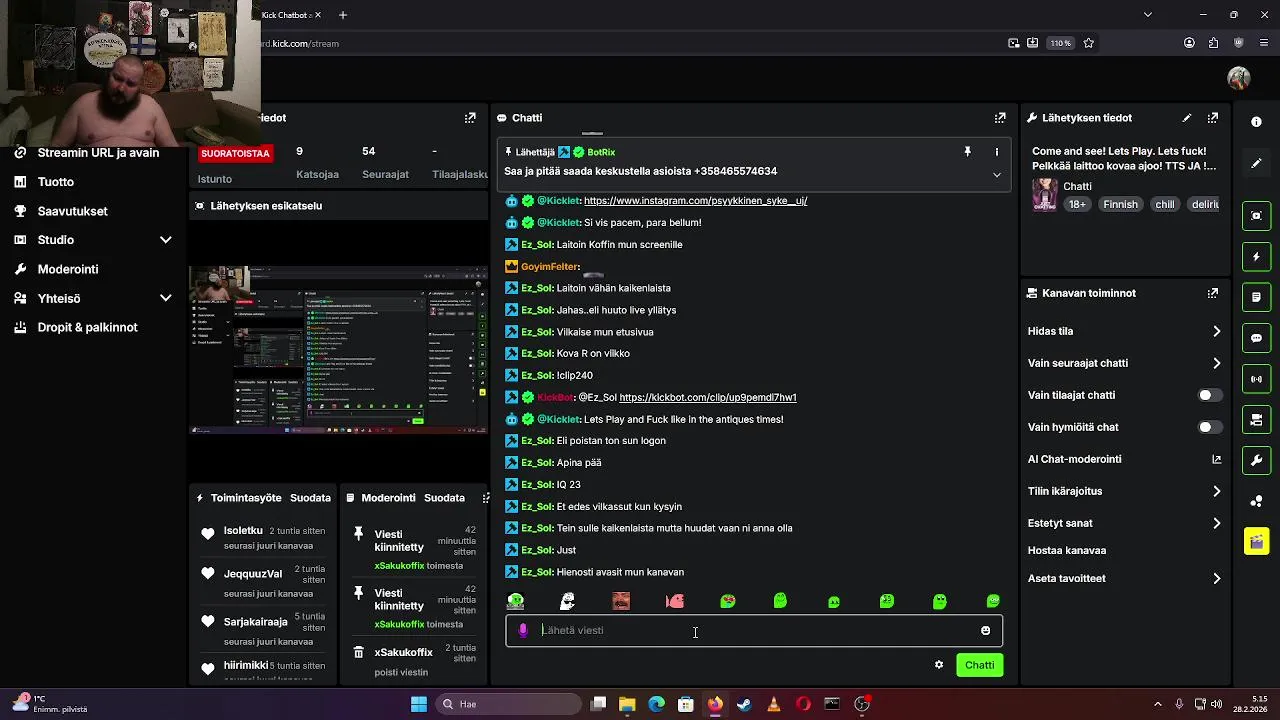
Task: Open the emoji picker smiley icon
Action: coord(985,630)
